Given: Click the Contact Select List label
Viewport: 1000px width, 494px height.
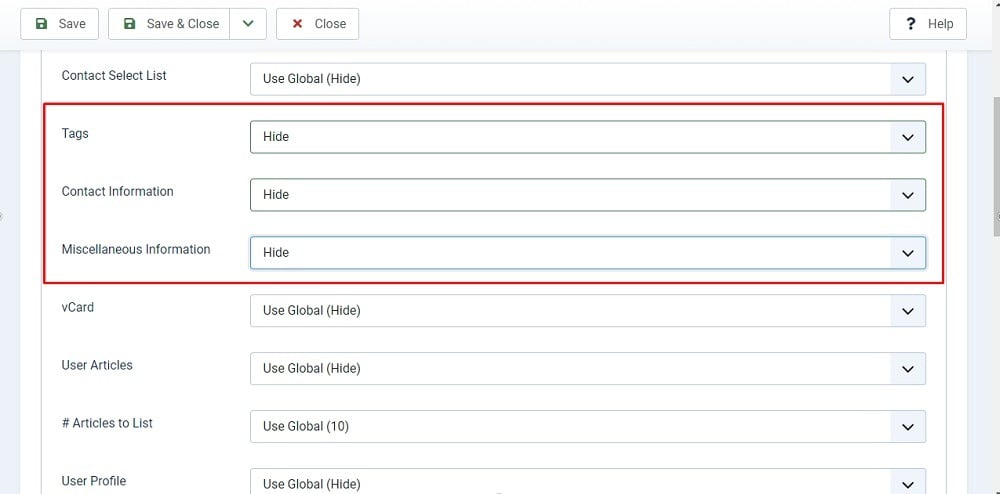Looking at the screenshot, I should click(114, 75).
